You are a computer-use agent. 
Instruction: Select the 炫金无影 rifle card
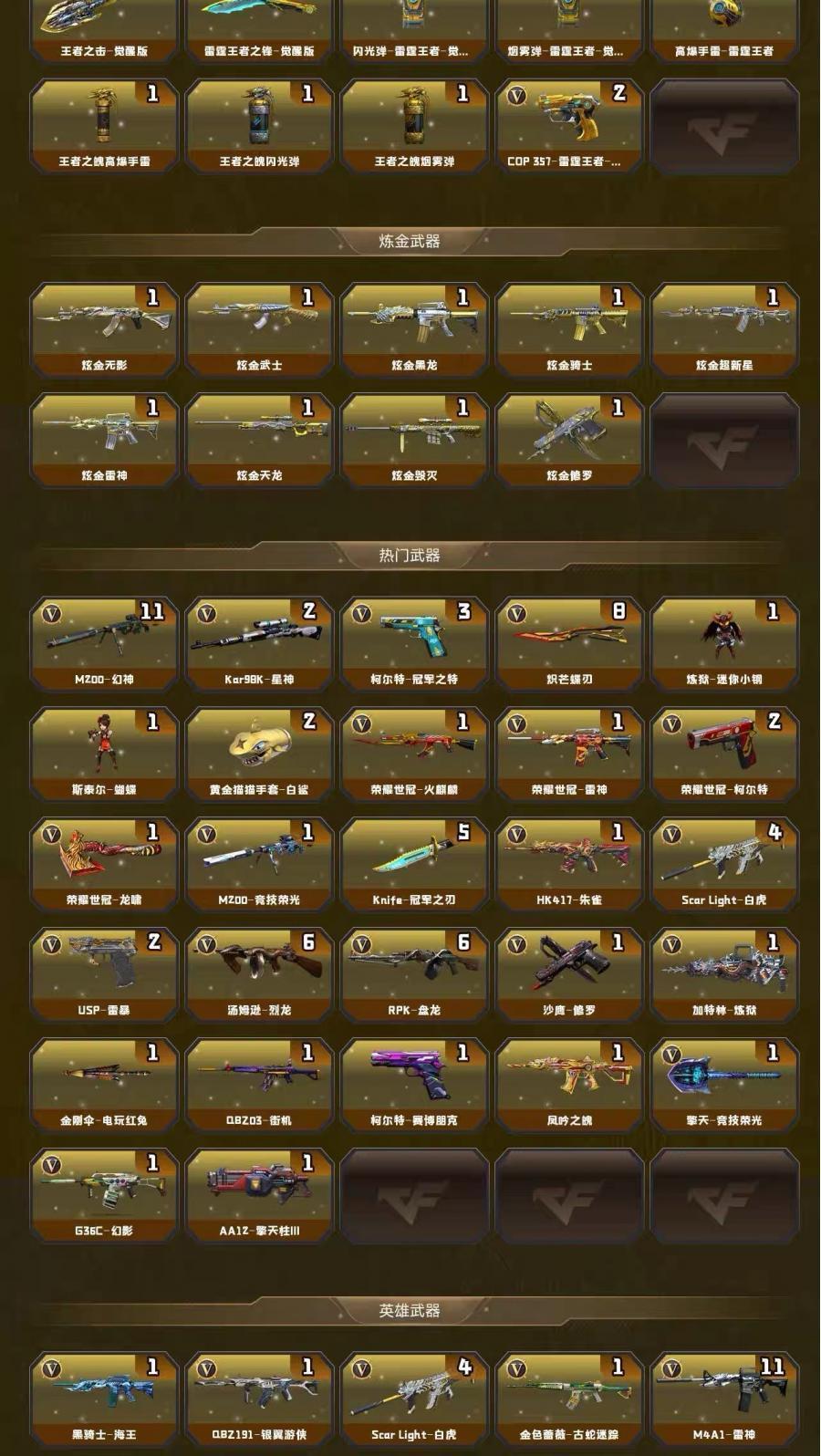[x=104, y=330]
